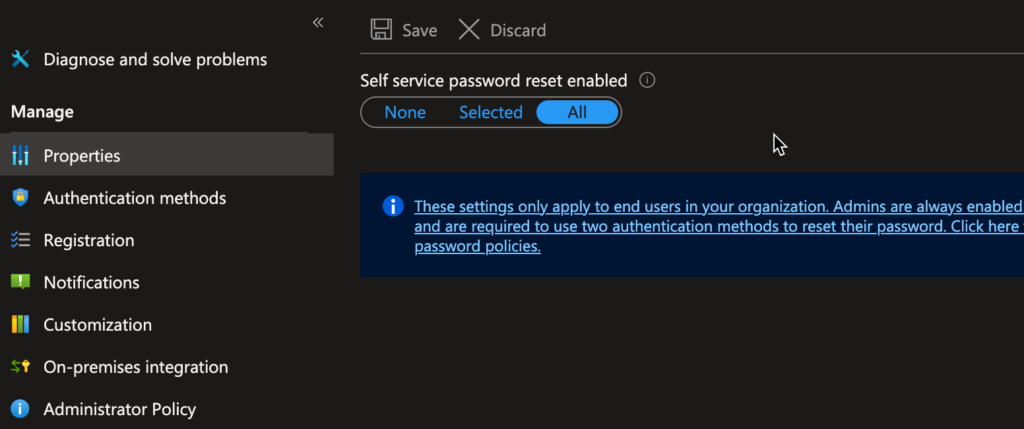Click the On-premises integration key icon
This screenshot has height=429, width=1024.
click(20, 367)
